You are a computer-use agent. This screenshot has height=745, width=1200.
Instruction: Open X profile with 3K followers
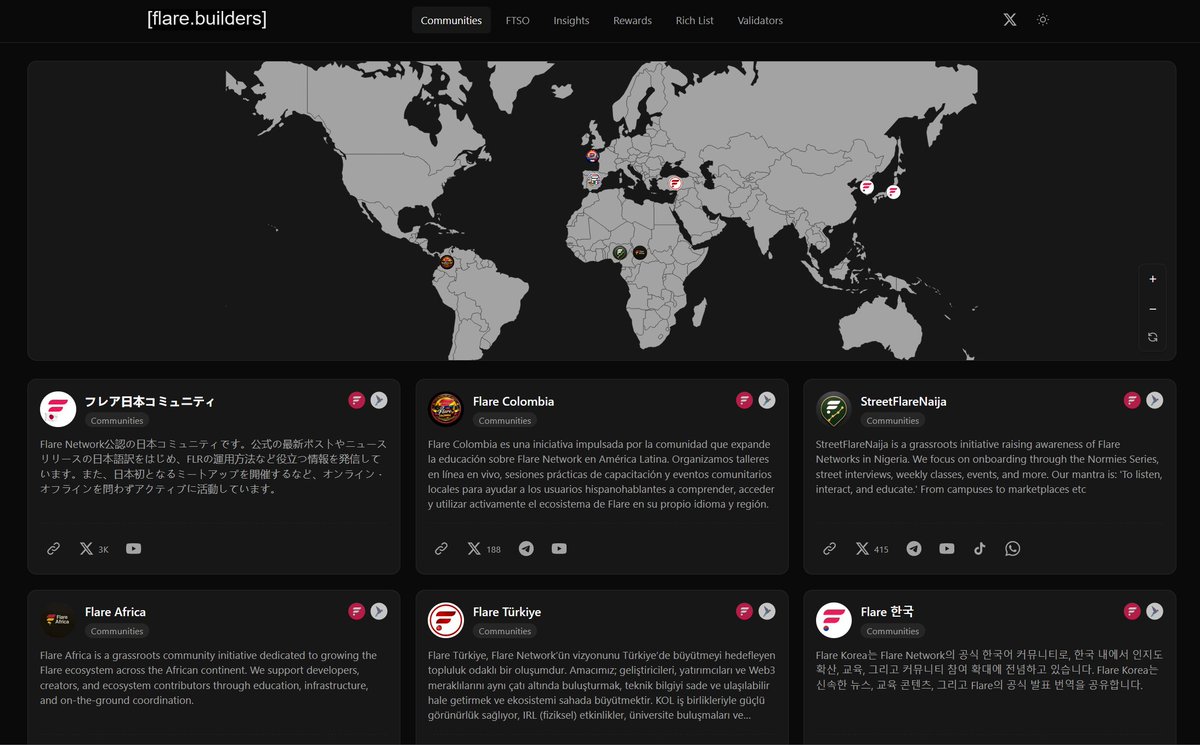(x=94, y=549)
